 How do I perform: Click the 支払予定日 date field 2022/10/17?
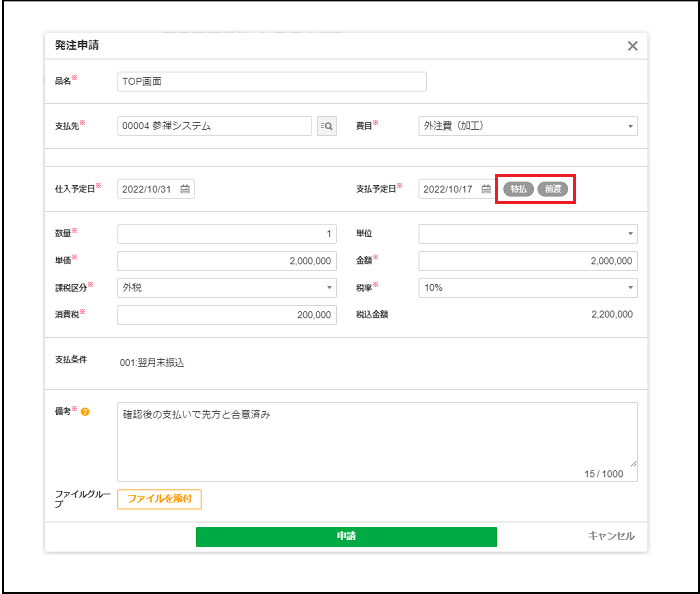(457, 189)
